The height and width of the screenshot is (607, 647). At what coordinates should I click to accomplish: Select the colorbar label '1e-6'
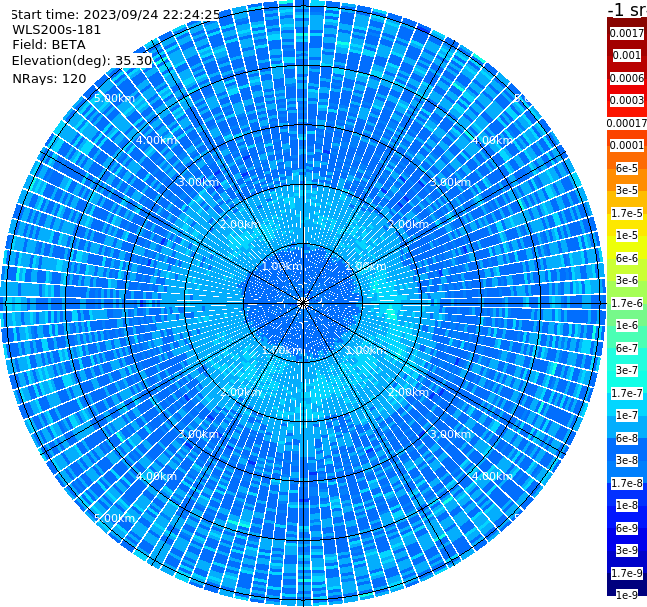(x=627, y=325)
